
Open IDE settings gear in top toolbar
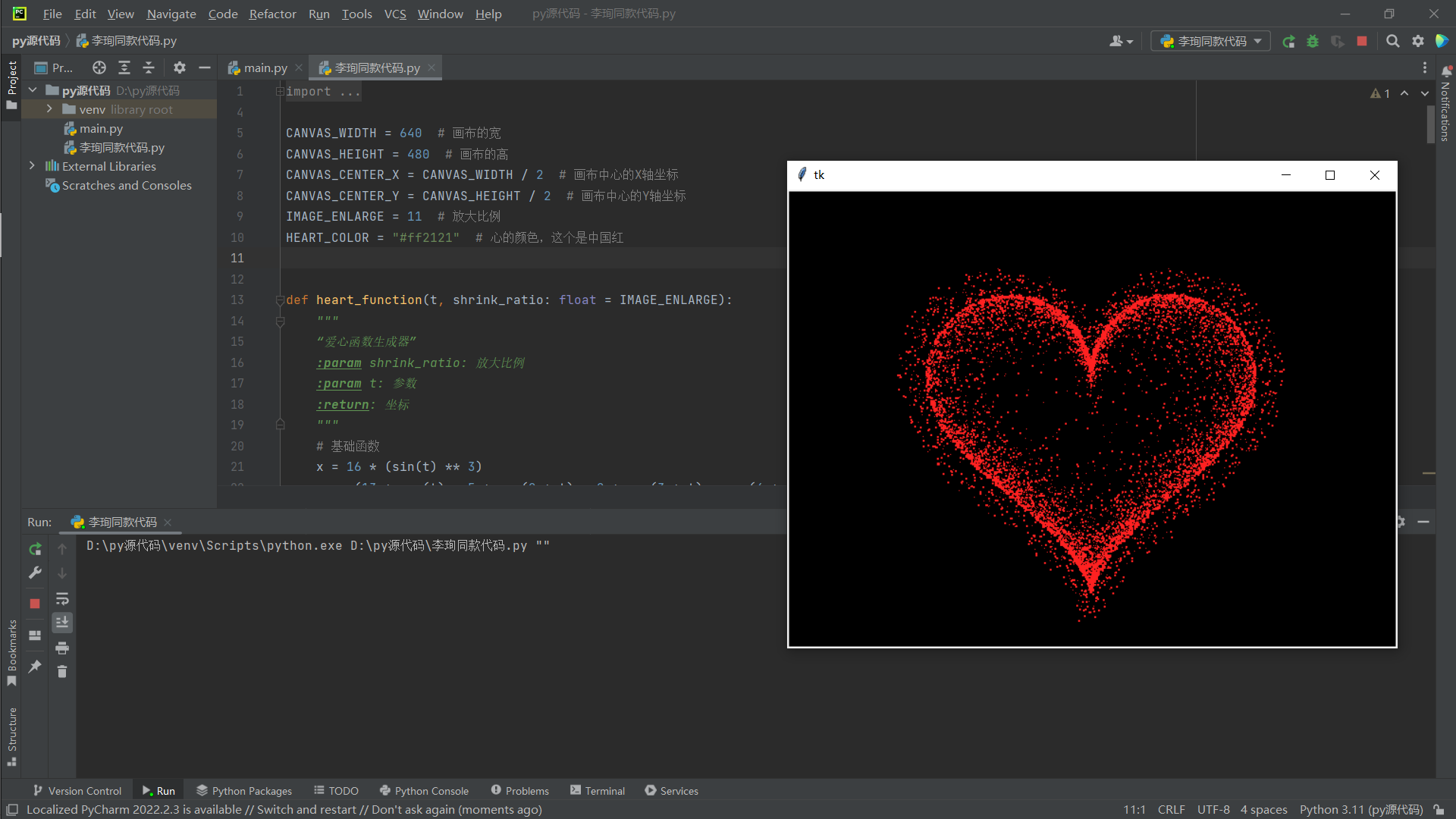click(1418, 42)
